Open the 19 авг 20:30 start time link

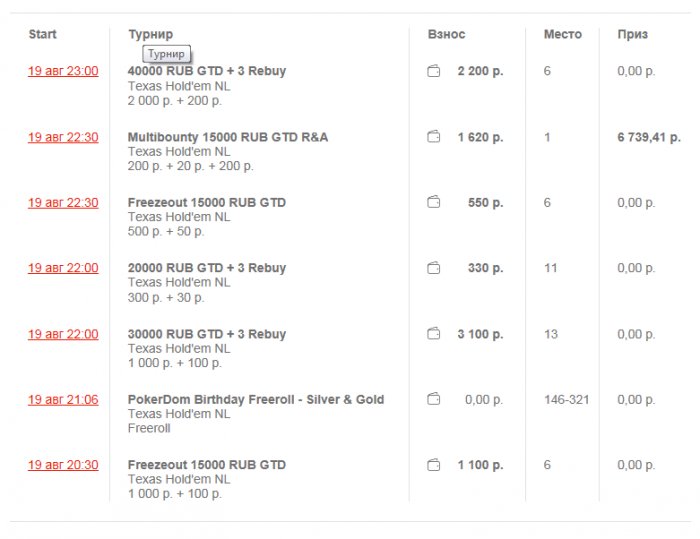63,465
